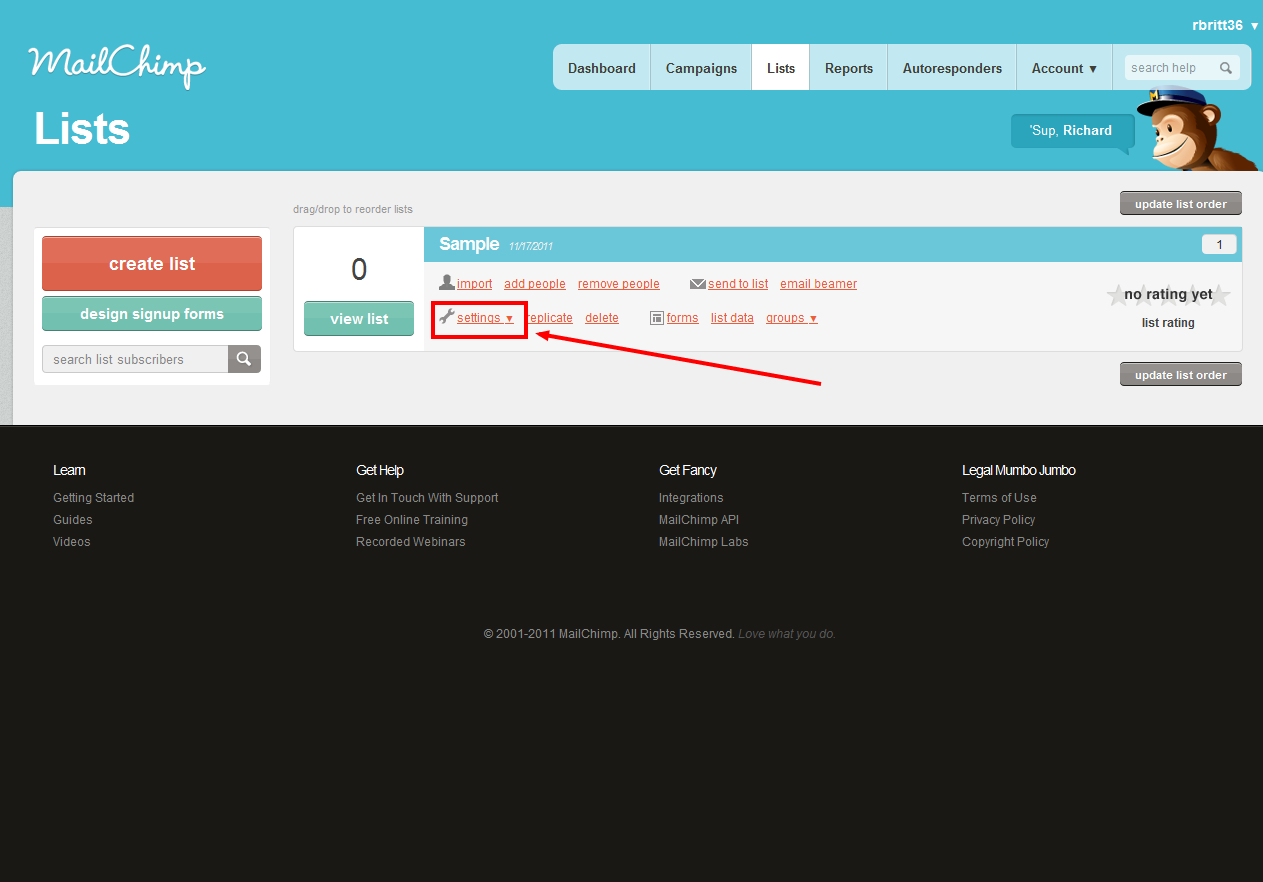Open the Autoresponders tab
Image resolution: width=1263 pixels, height=882 pixels.
click(x=952, y=68)
